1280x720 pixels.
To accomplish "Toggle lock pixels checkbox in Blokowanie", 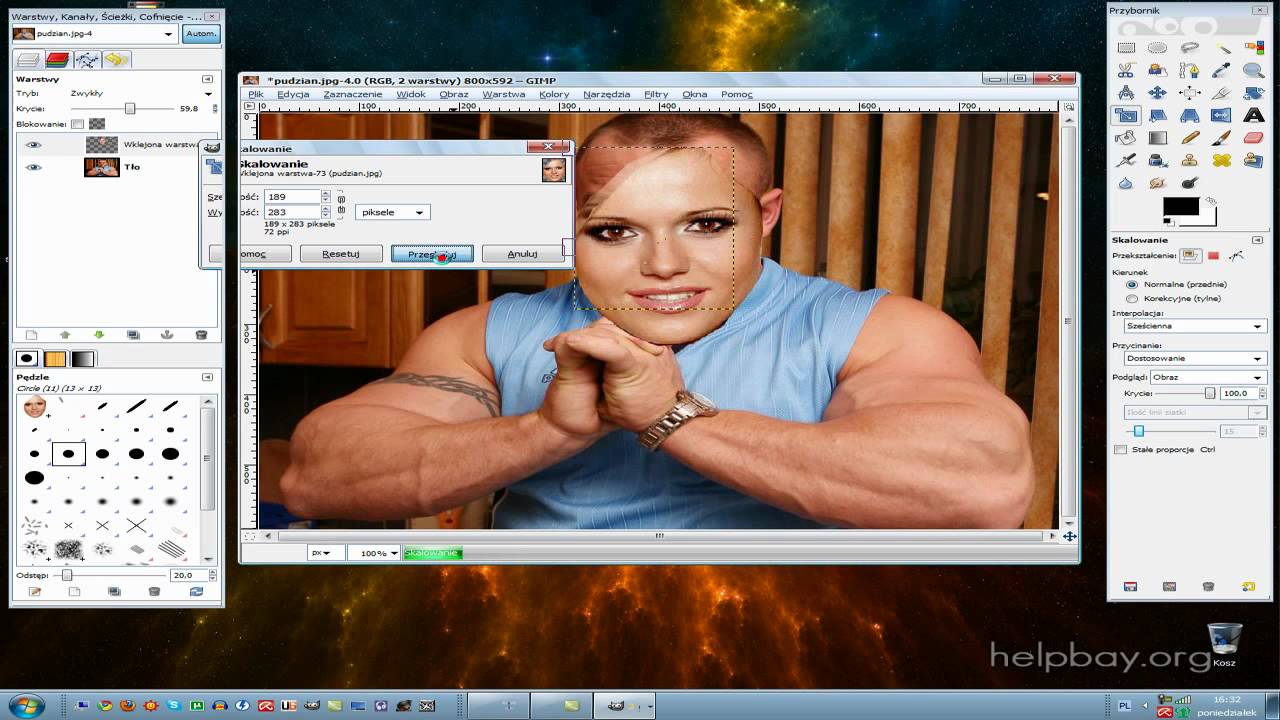I will click(x=77, y=124).
